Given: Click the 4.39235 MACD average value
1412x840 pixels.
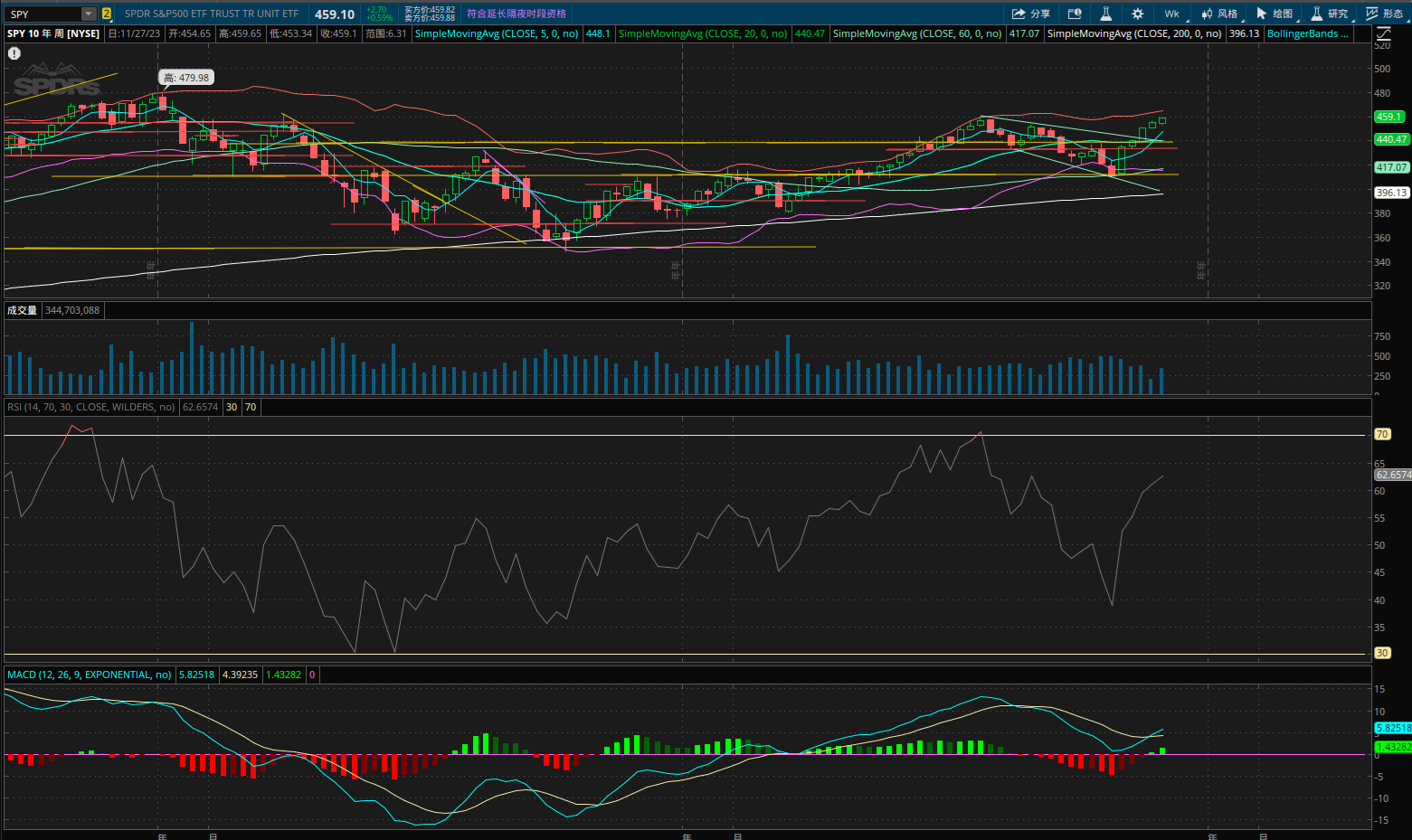Looking at the screenshot, I should (241, 675).
